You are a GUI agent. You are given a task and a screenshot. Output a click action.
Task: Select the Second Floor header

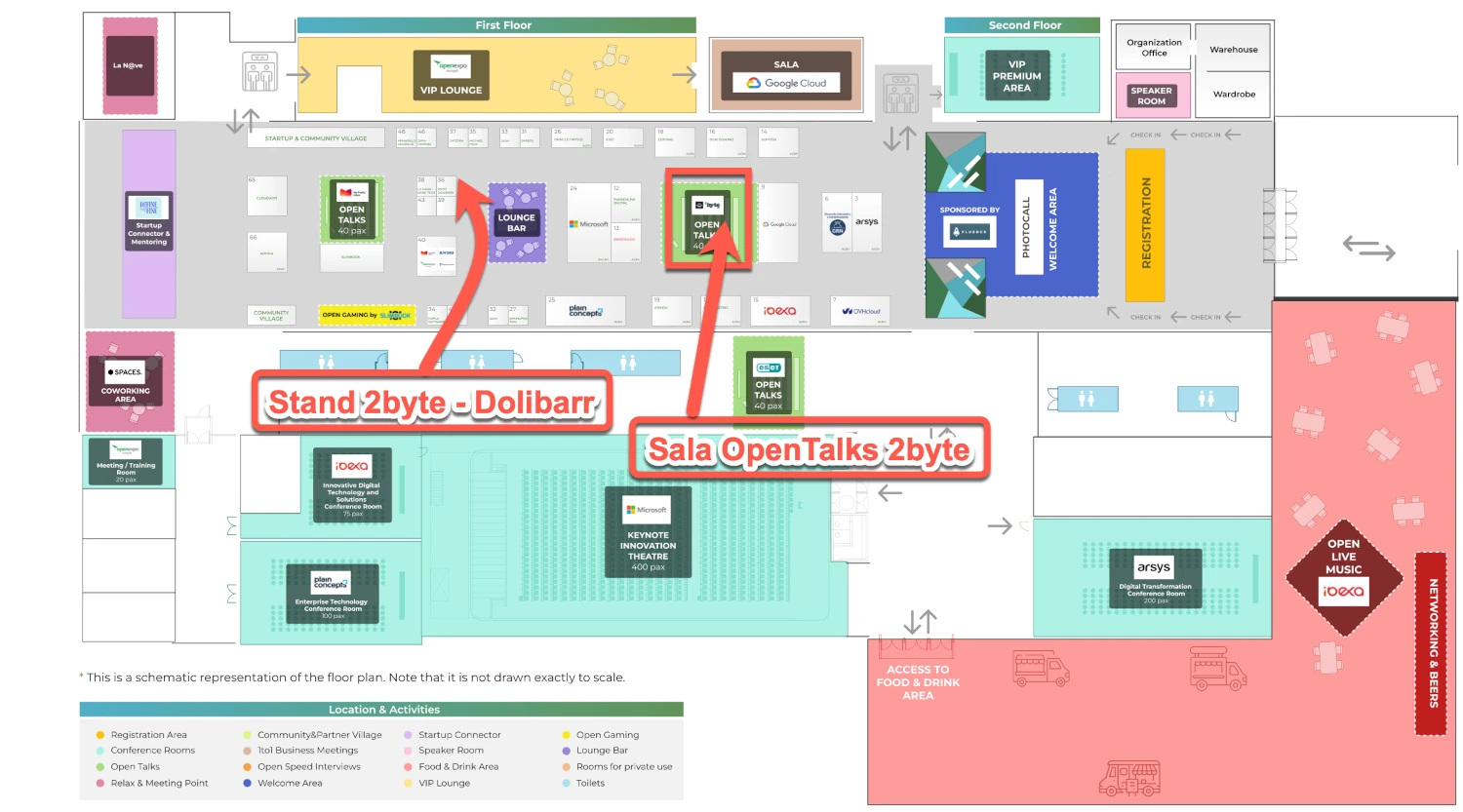1022,25
